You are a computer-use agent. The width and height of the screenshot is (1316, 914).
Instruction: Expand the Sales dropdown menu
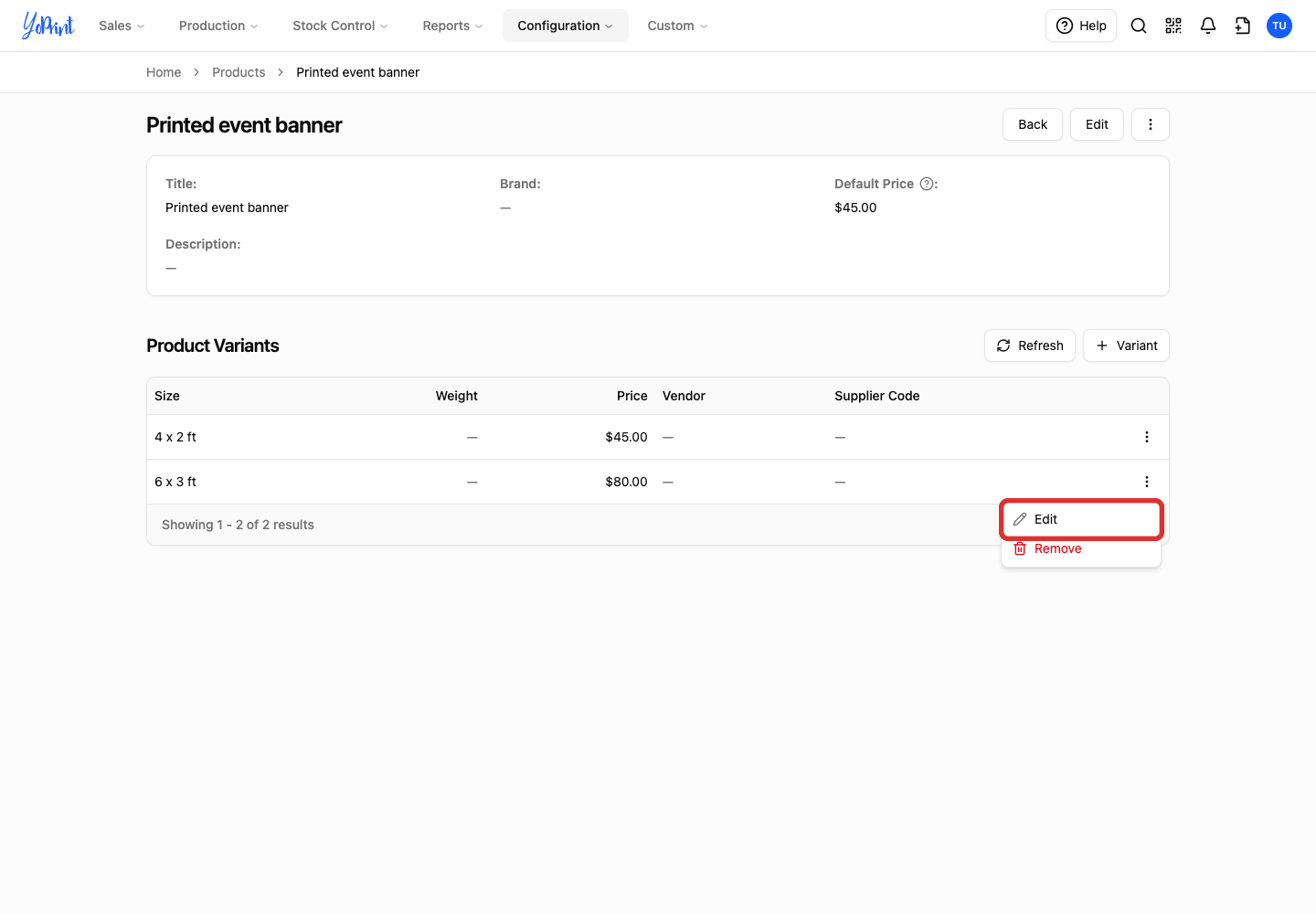tap(122, 26)
